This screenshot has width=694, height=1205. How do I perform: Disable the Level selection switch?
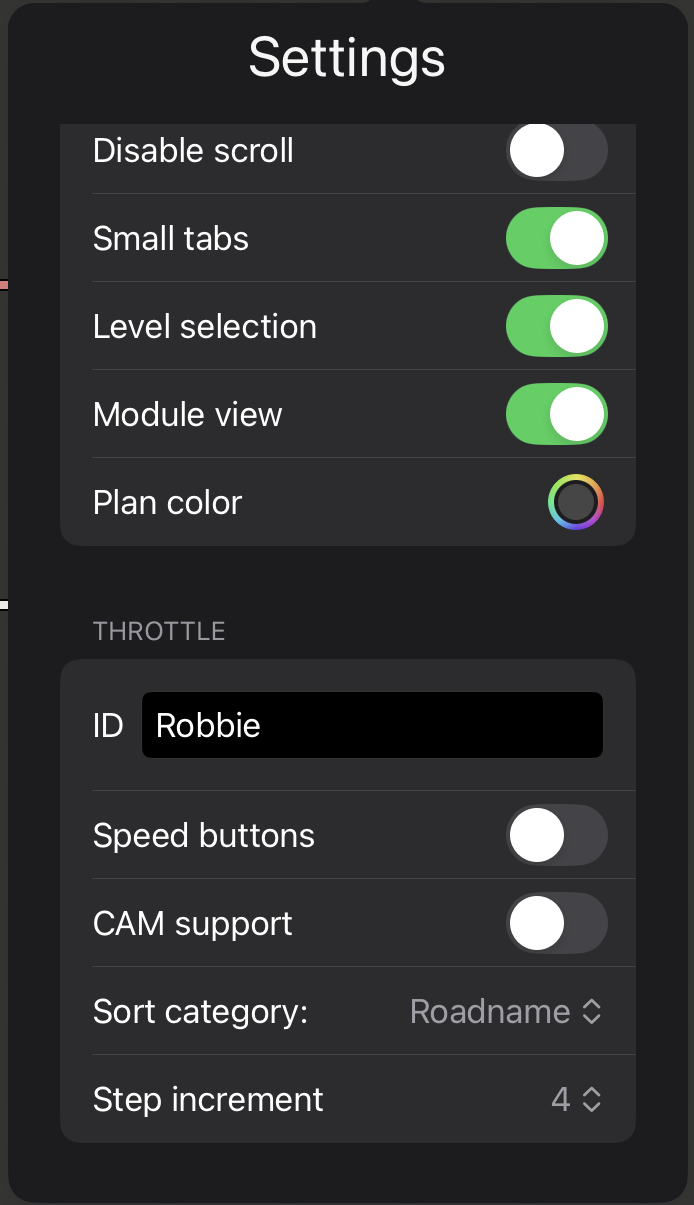pyautogui.click(x=556, y=327)
